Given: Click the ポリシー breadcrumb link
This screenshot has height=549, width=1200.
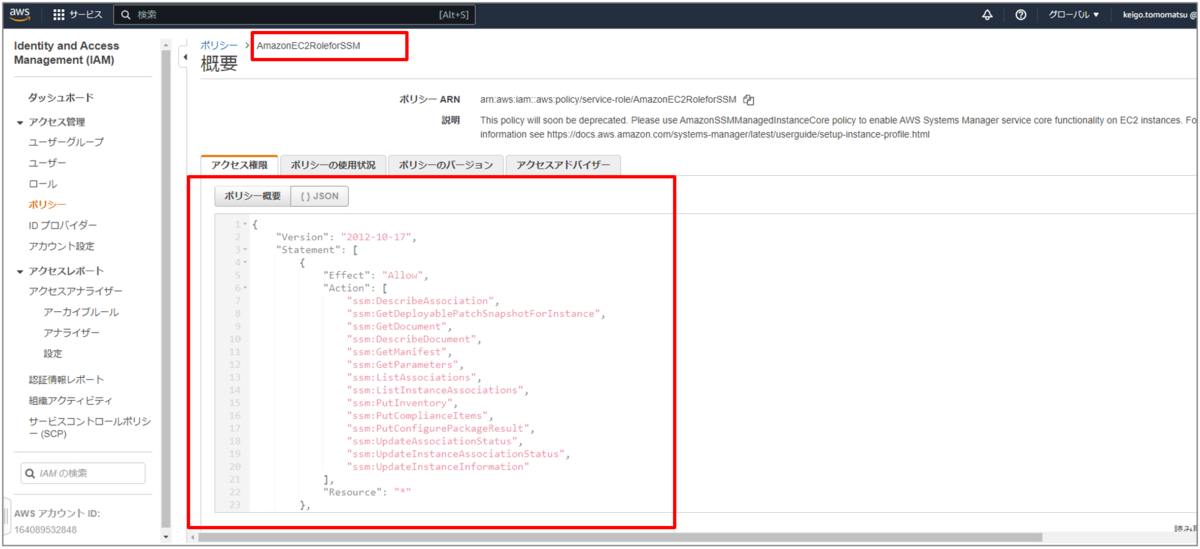Looking at the screenshot, I should pyautogui.click(x=219, y=46).
